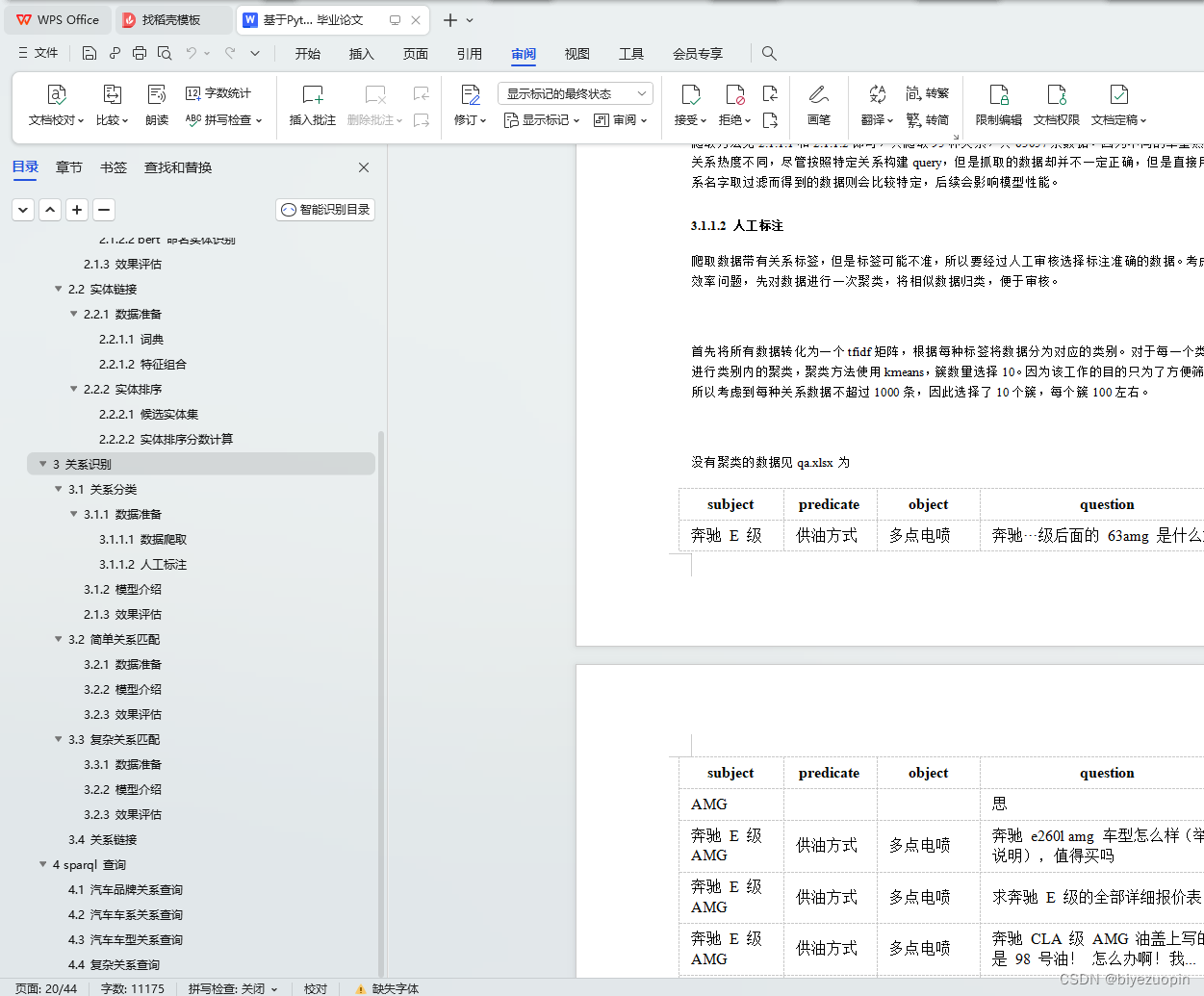This screenshot has height=996, width=1204.
Task: Switch to 书签 tab in navigation pane
Action: click(x=114, y=167)
